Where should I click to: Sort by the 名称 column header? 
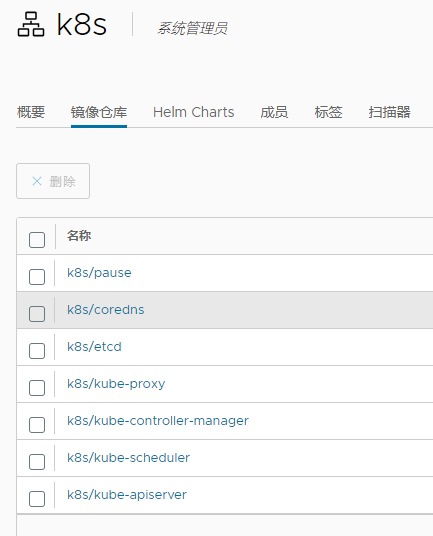click(79, 236)
